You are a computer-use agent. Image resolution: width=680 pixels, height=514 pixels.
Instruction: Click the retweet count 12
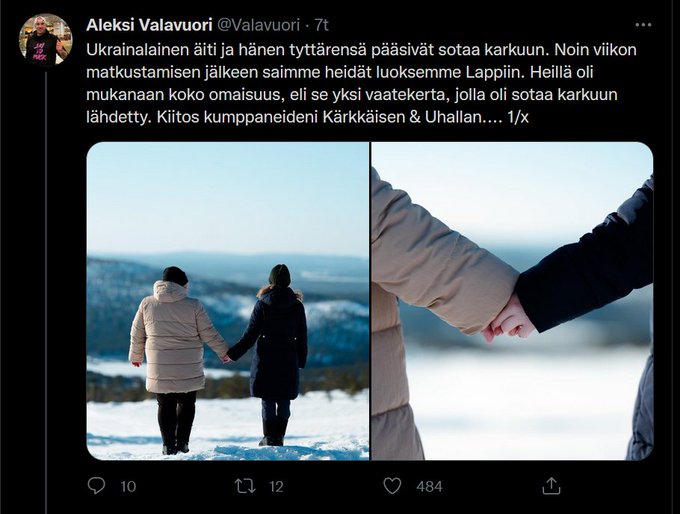click(276, 487)
